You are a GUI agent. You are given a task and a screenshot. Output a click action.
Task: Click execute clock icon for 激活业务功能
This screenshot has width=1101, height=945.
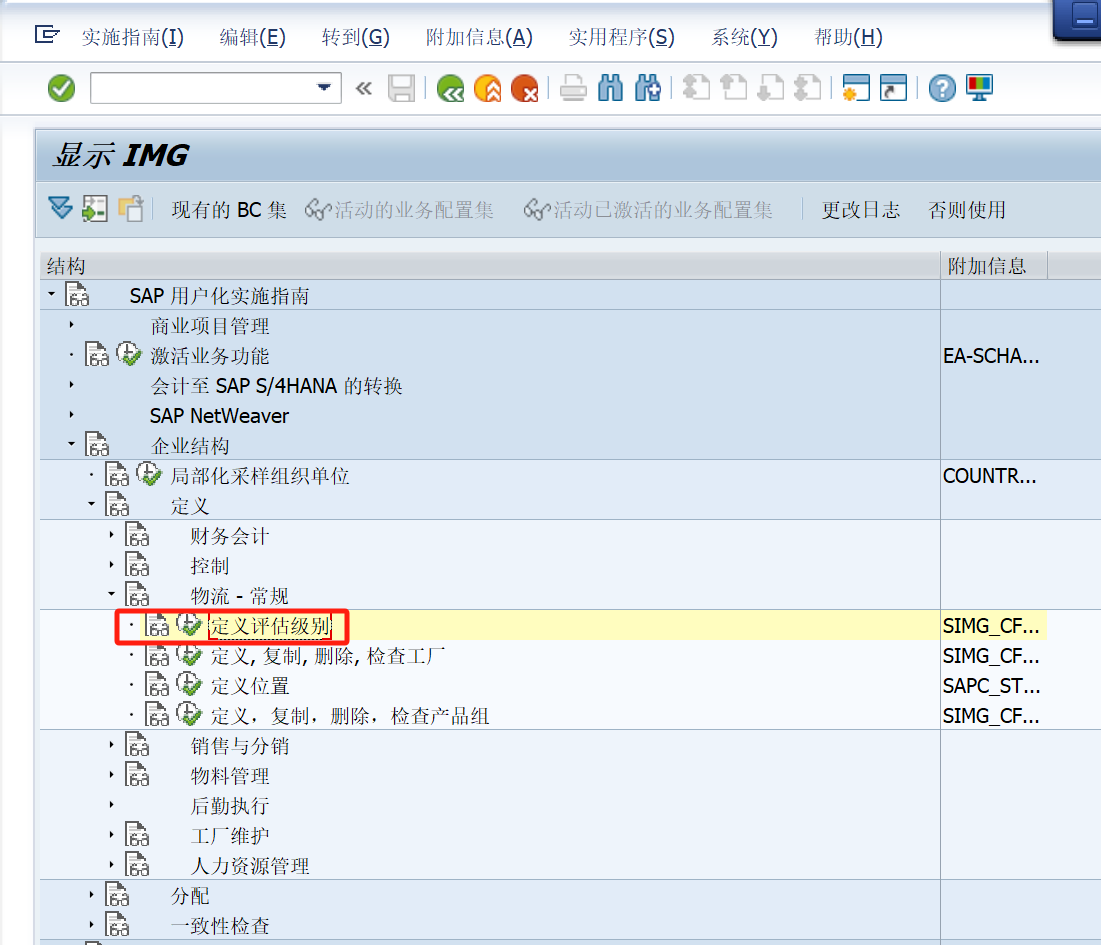tap(129, 354)
